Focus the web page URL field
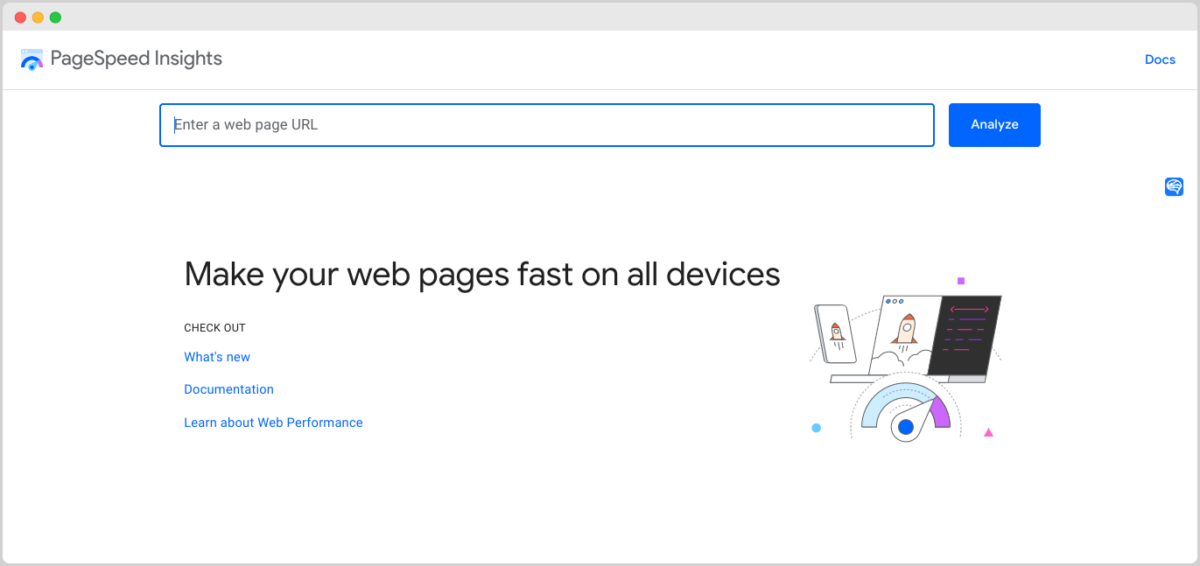 [x=547, y=125]
